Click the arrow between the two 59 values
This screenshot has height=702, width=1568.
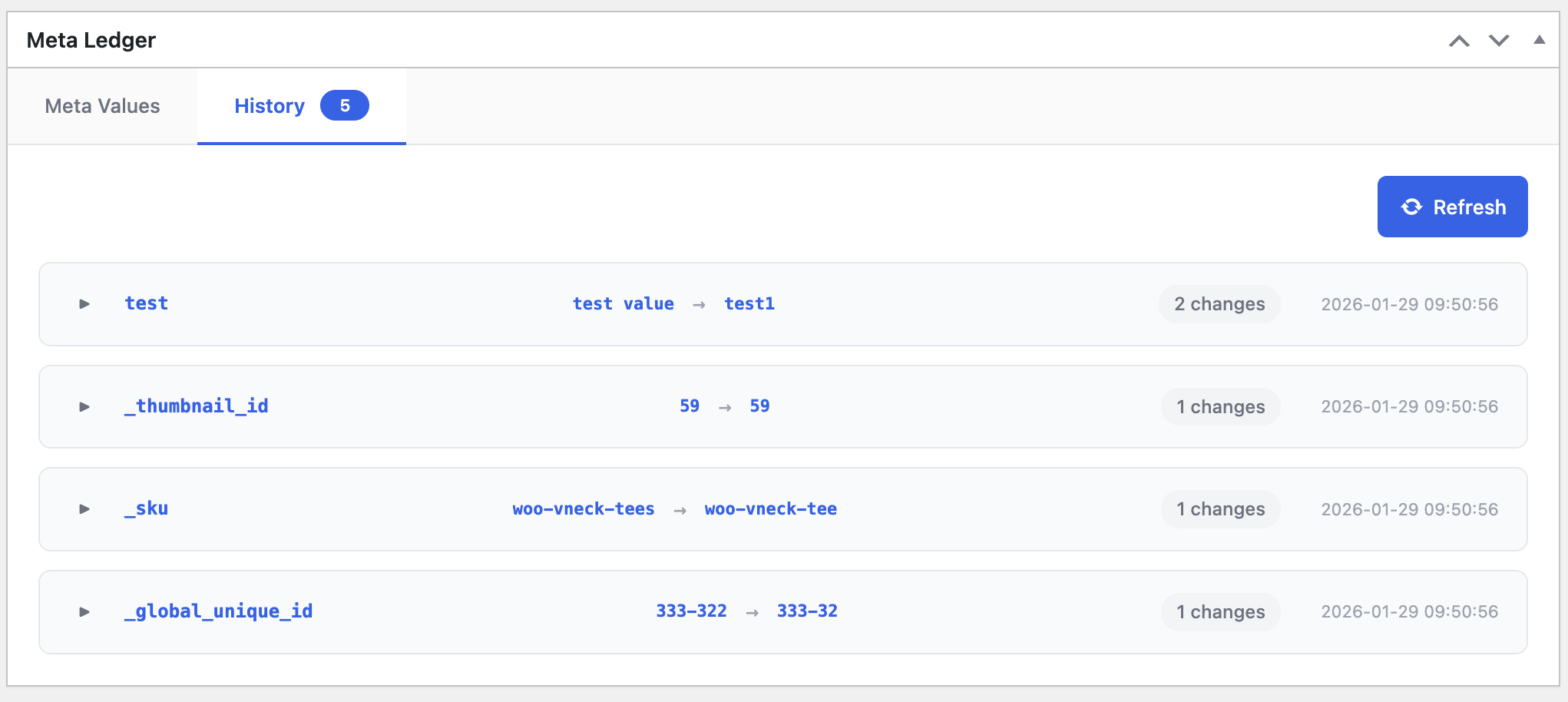click(724, 406)
